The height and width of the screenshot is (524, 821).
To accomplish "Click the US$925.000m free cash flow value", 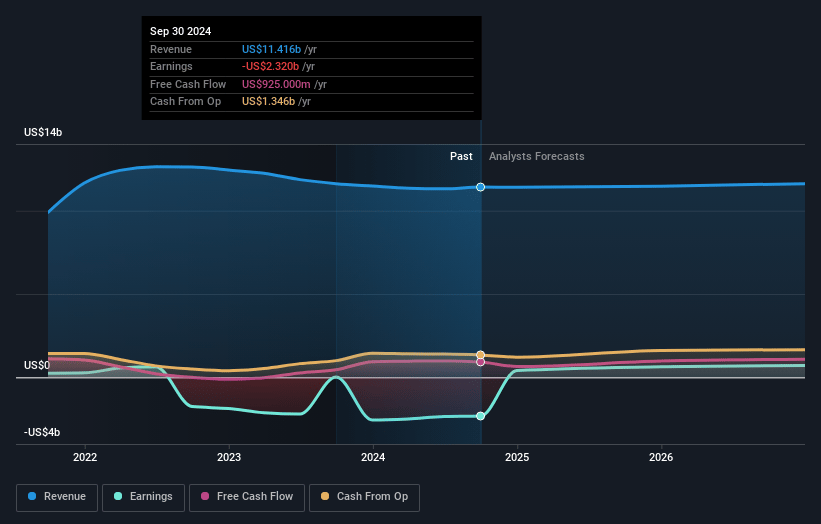I will pos(276,84).
